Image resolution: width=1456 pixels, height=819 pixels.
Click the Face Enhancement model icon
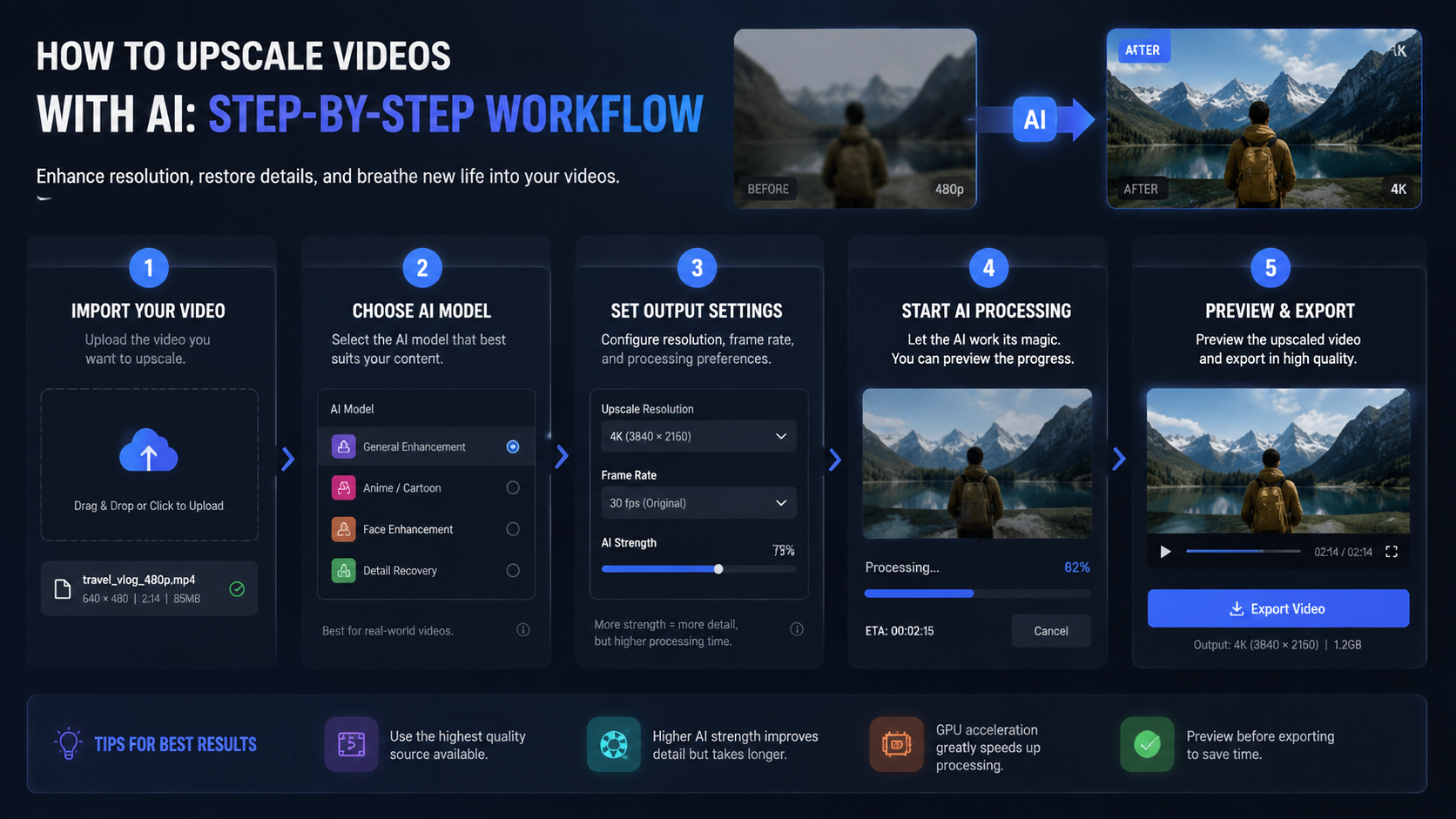pyautogui.click(x=343, y=529)
